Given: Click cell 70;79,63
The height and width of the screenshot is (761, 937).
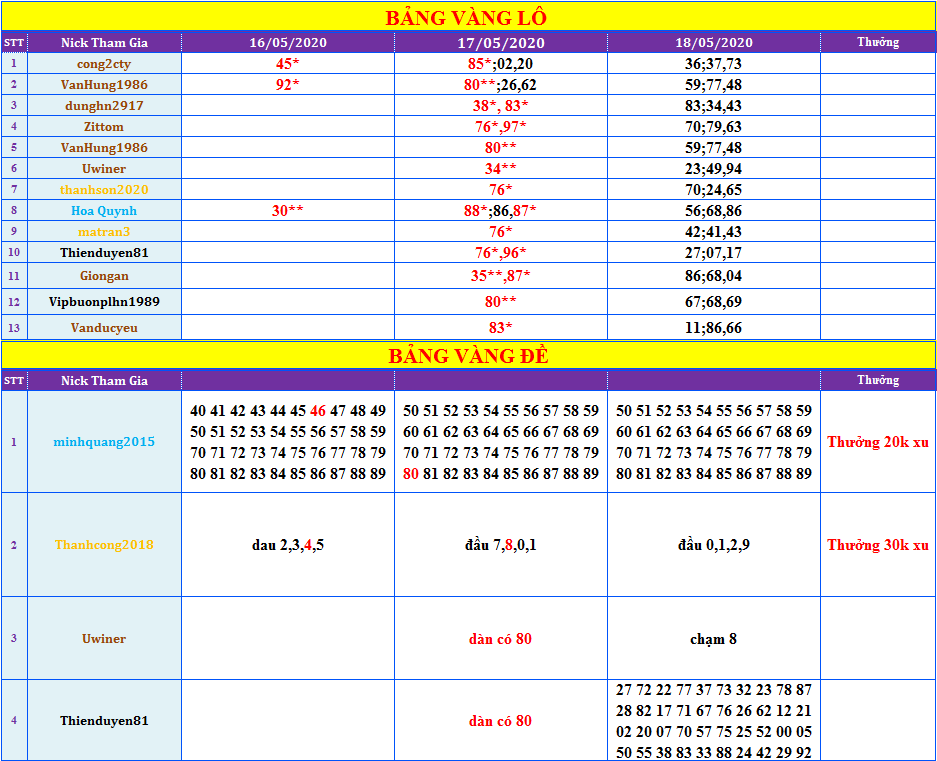Looking at the screenshot, I should coord(714,126).
